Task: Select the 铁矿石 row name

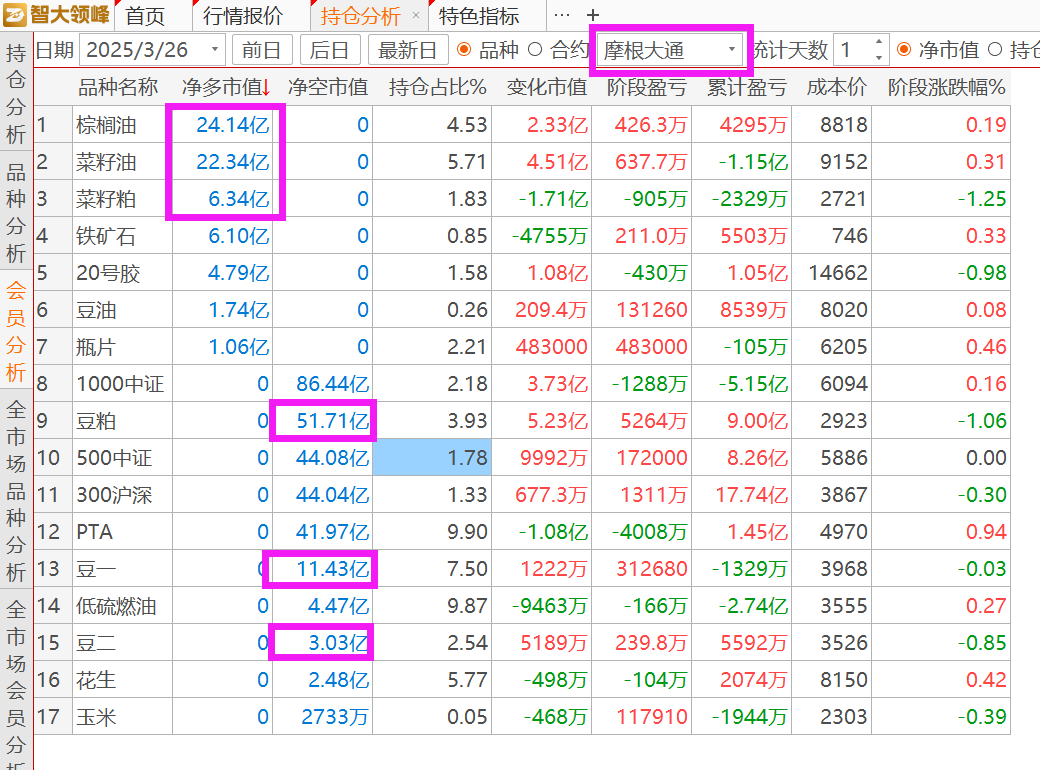Action: [x=106, y=236]
